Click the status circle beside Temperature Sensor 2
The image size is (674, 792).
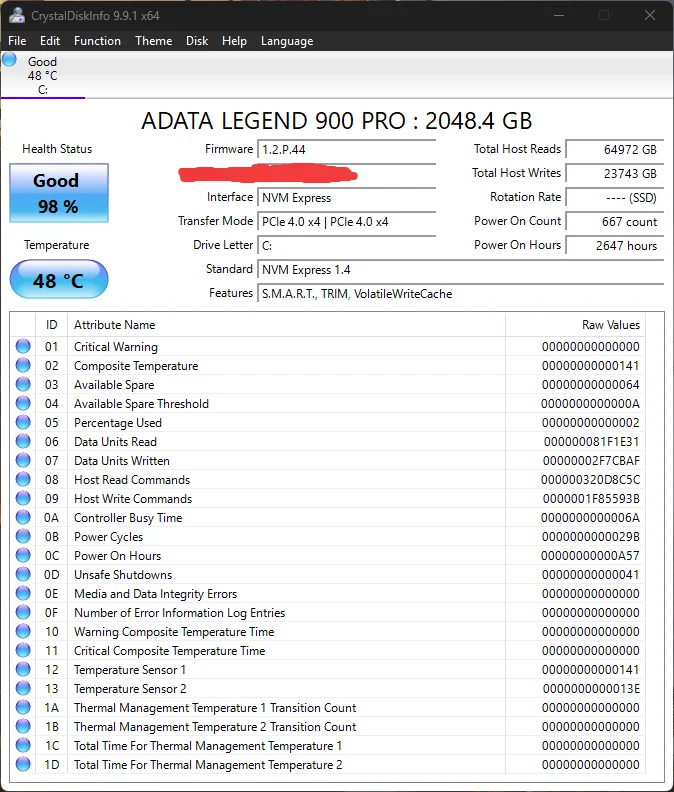23,688
